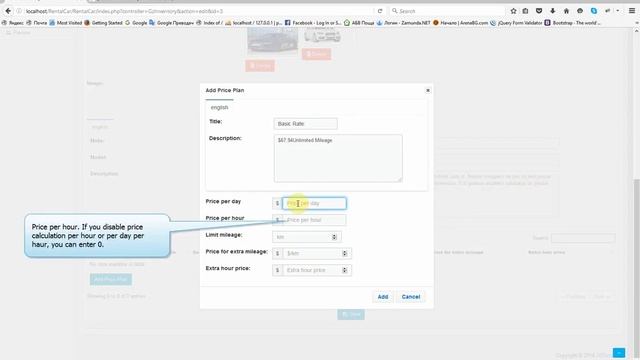Click the extra mileage price spinner arrows
This screenshot has width=640, height=360.
pos(345,253)
